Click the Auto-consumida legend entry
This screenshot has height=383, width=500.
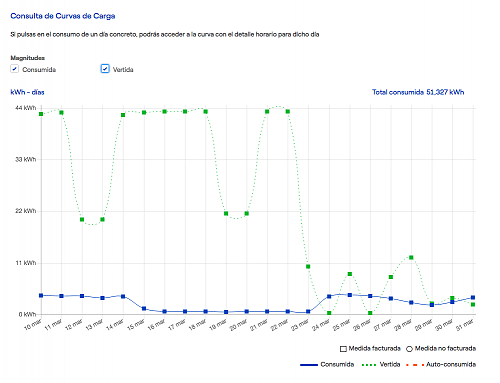click(x=441, y=364)
